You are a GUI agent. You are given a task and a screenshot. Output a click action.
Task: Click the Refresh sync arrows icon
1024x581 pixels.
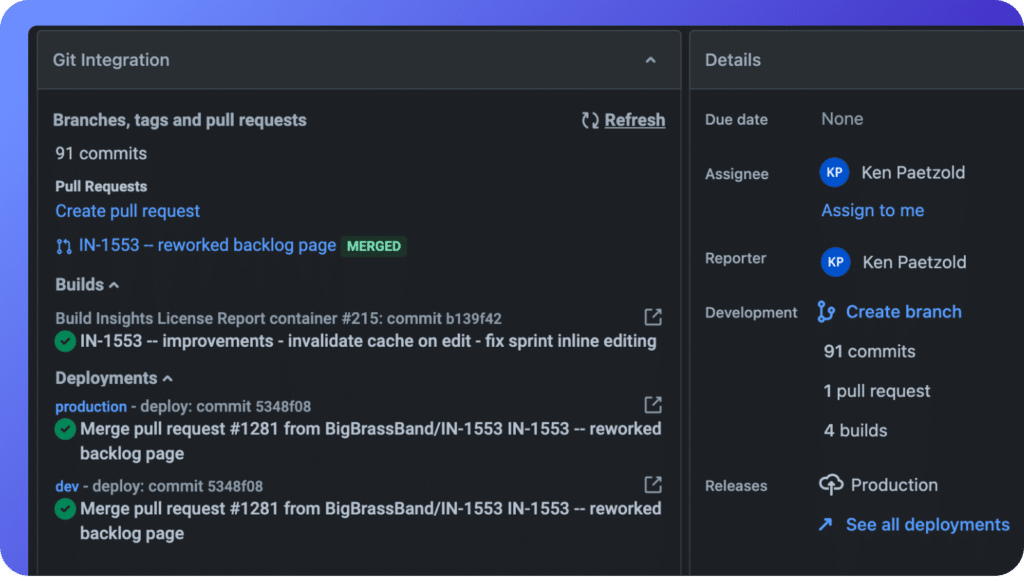point(590,120)
